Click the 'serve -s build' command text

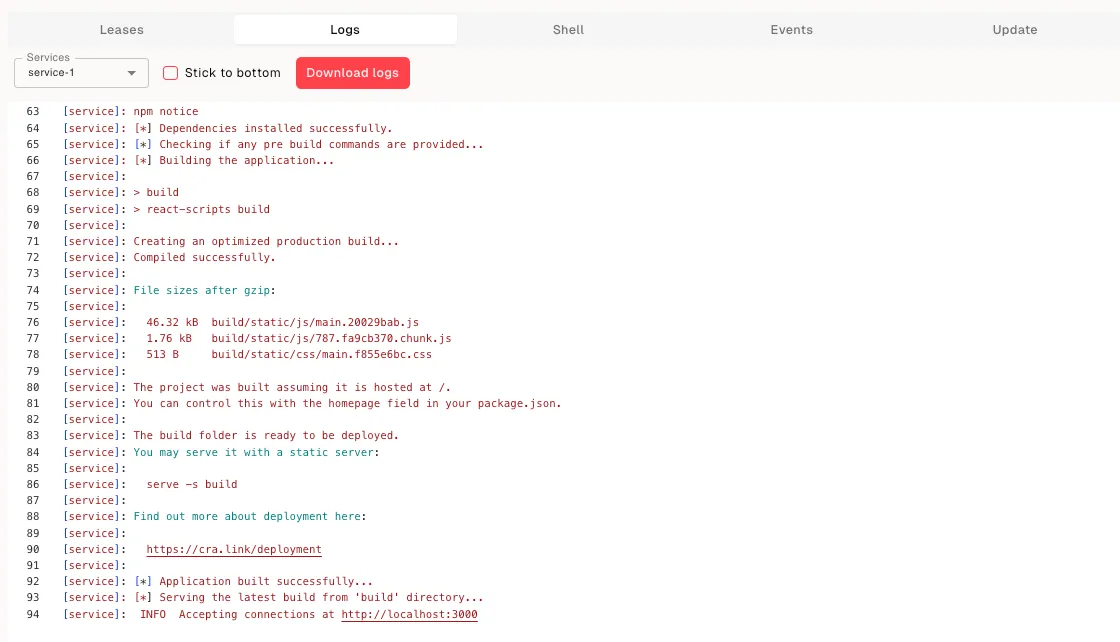192,484
